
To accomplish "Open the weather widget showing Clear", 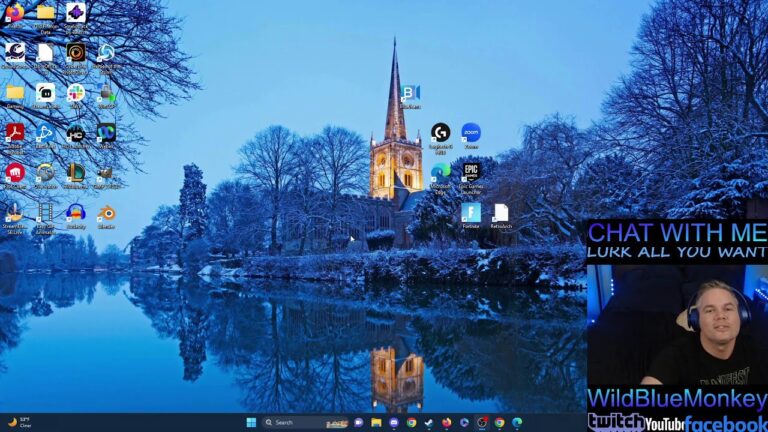I will point(20,422).
